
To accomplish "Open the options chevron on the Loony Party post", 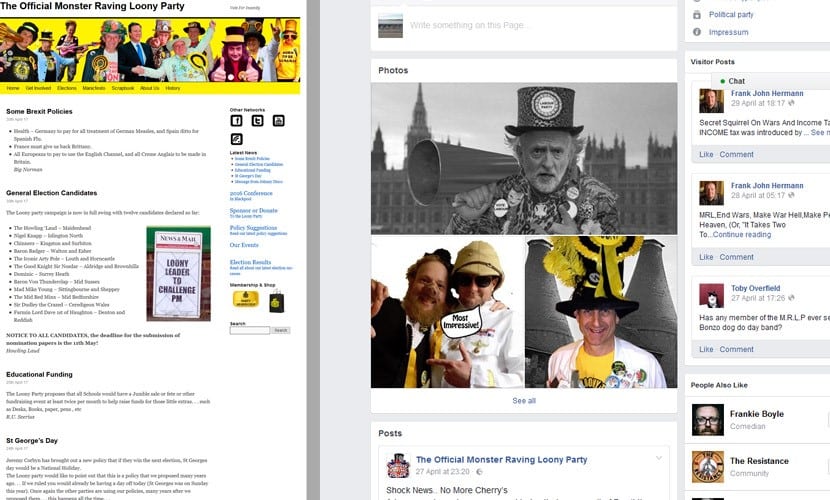I will (659, 458).
